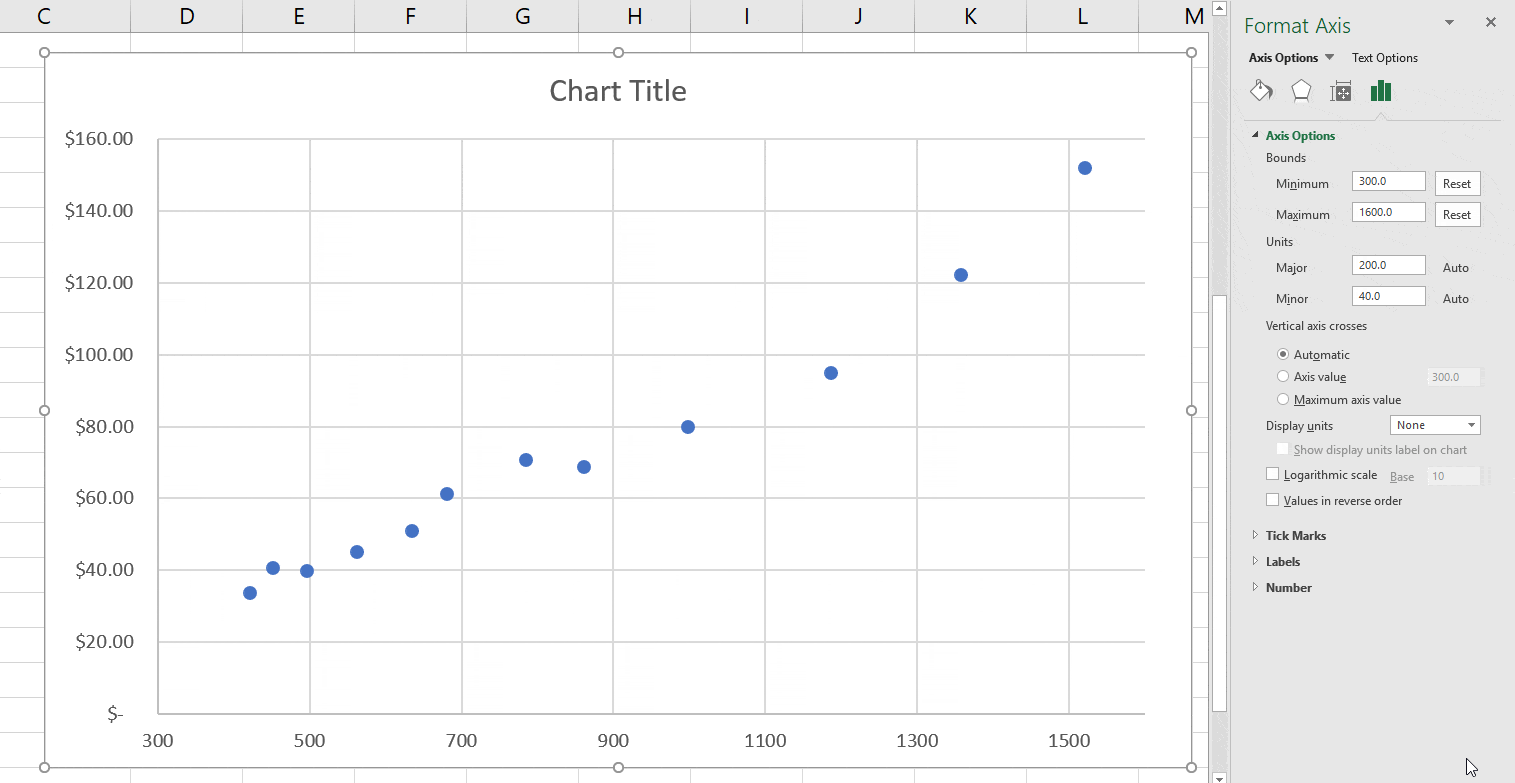
Task: Click the Format Axis pane chevron
Action: (x=1448, y=22)
